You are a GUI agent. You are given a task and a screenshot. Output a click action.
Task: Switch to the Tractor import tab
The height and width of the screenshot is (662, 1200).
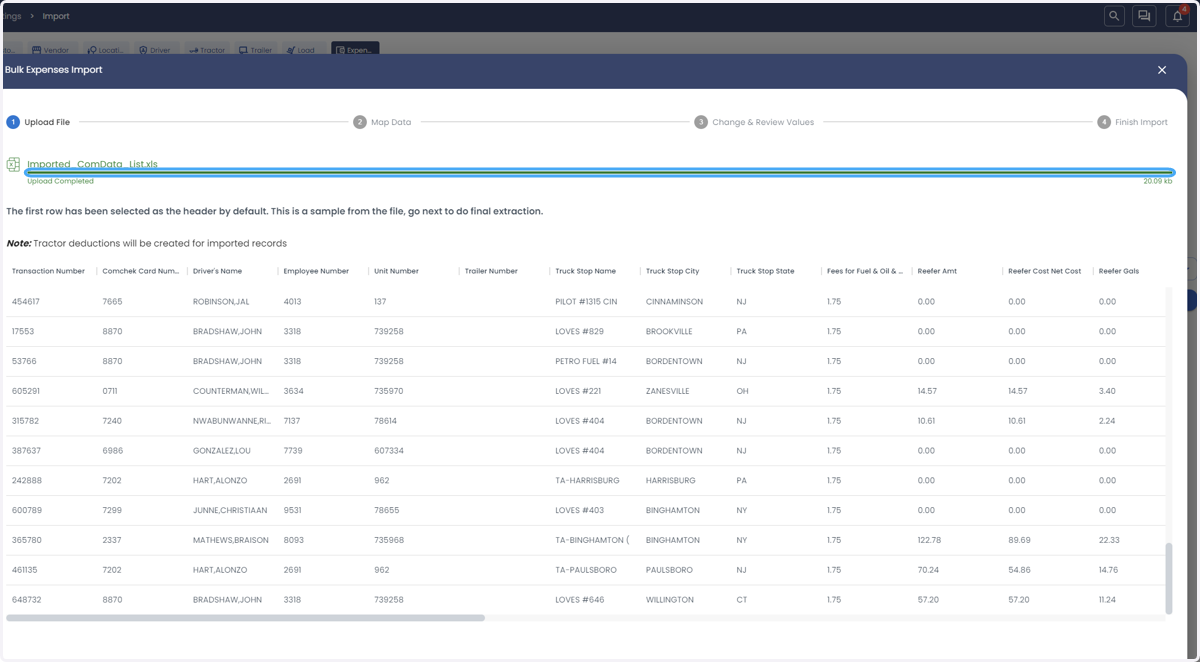[x=207, y=50]
